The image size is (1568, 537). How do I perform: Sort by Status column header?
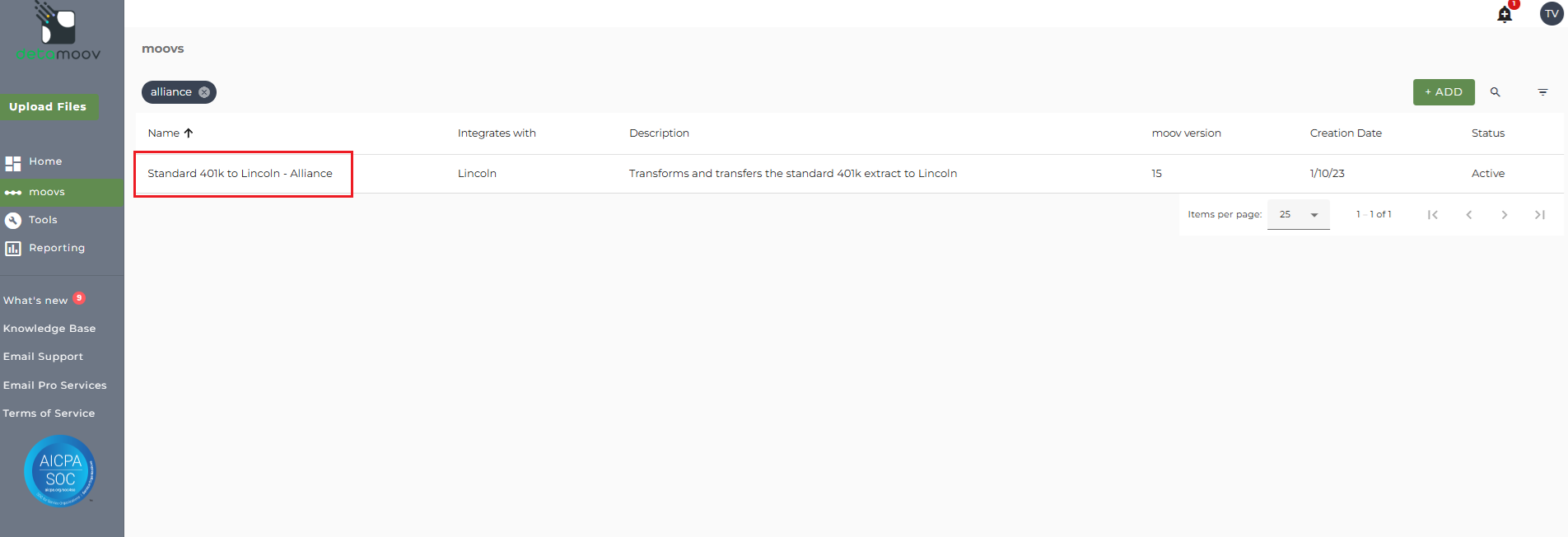click(x=1487, y=133)
